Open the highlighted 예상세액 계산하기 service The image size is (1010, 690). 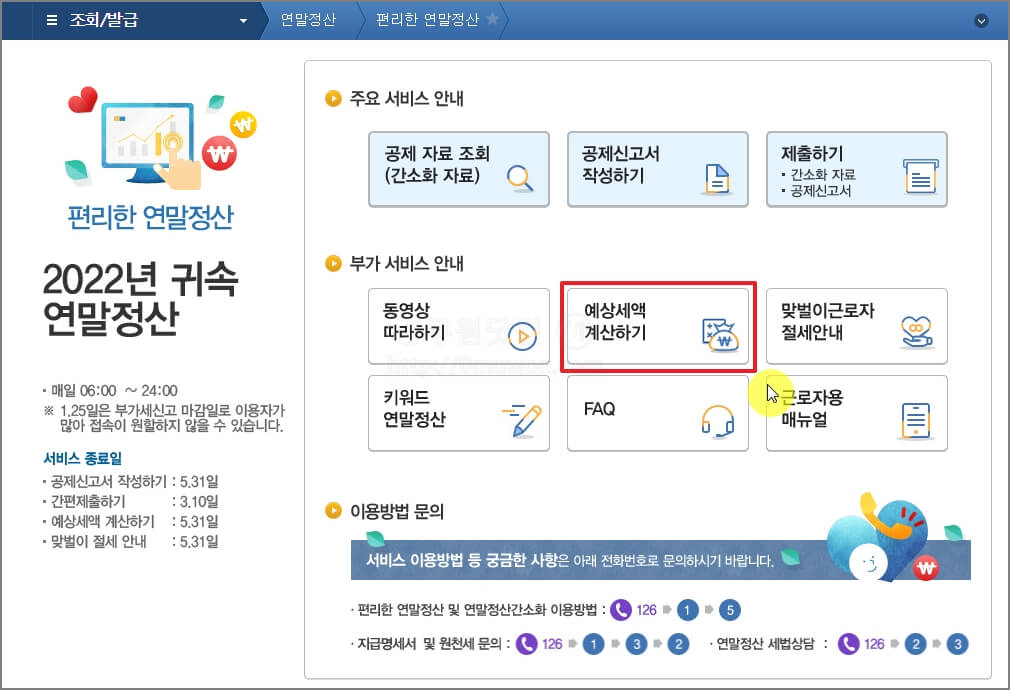[x=658, y=327]
